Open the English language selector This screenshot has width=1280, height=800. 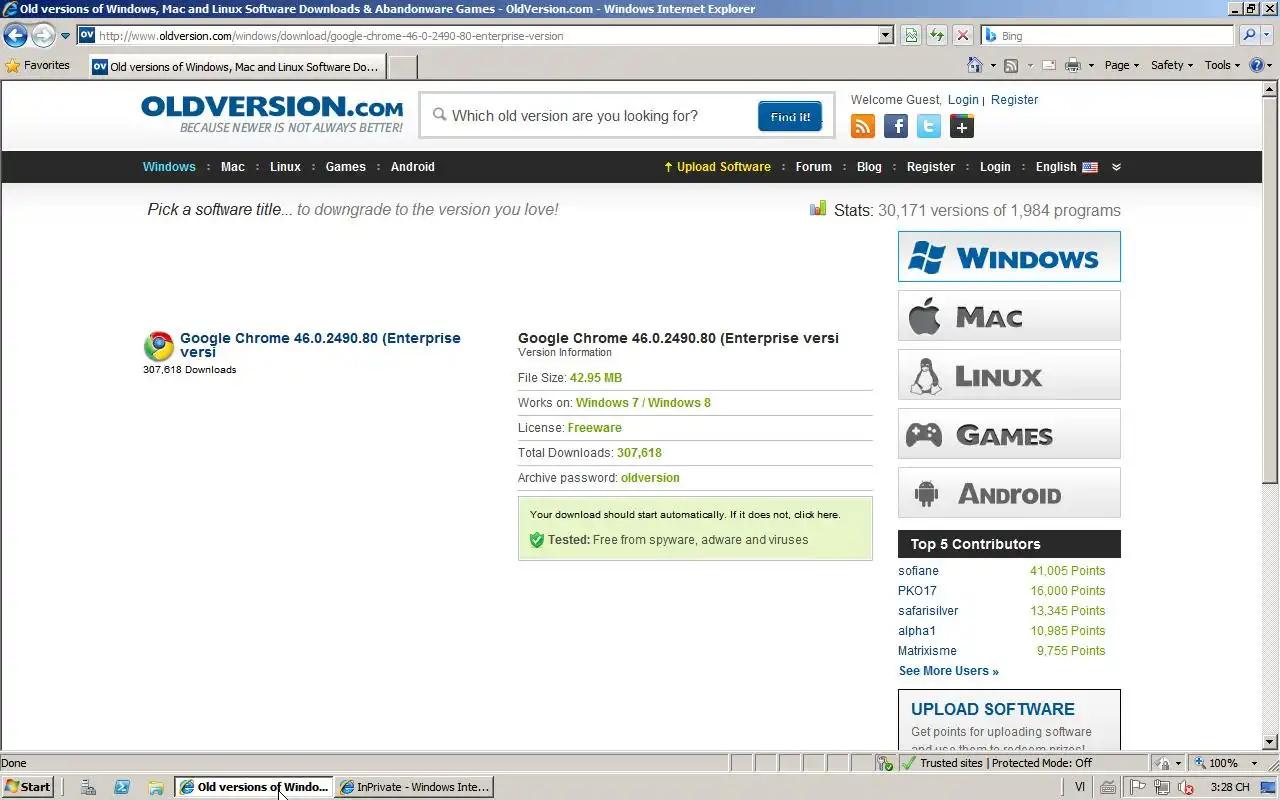(x=1066, y=167)
